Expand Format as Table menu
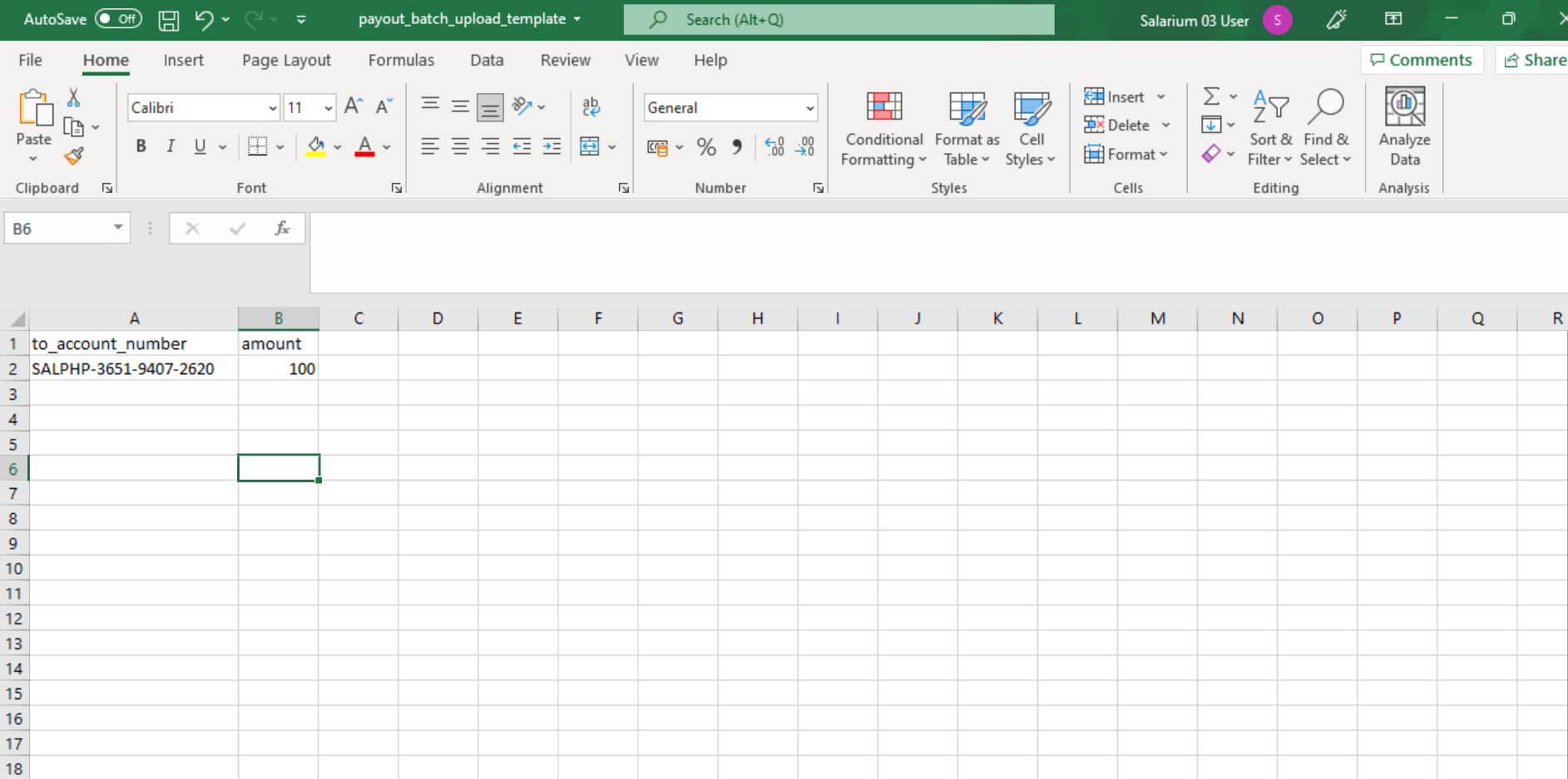This screenshot has width=1568, height=779. click(x=967, y=128)
